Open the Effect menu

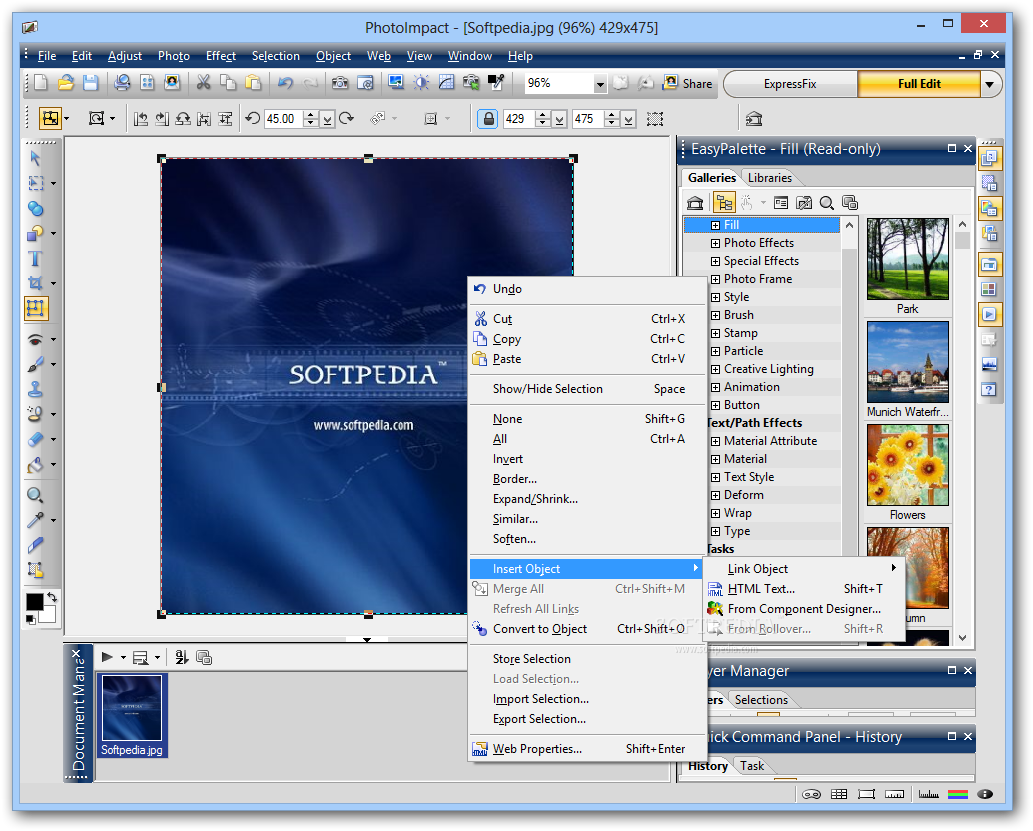pos(221,56)
